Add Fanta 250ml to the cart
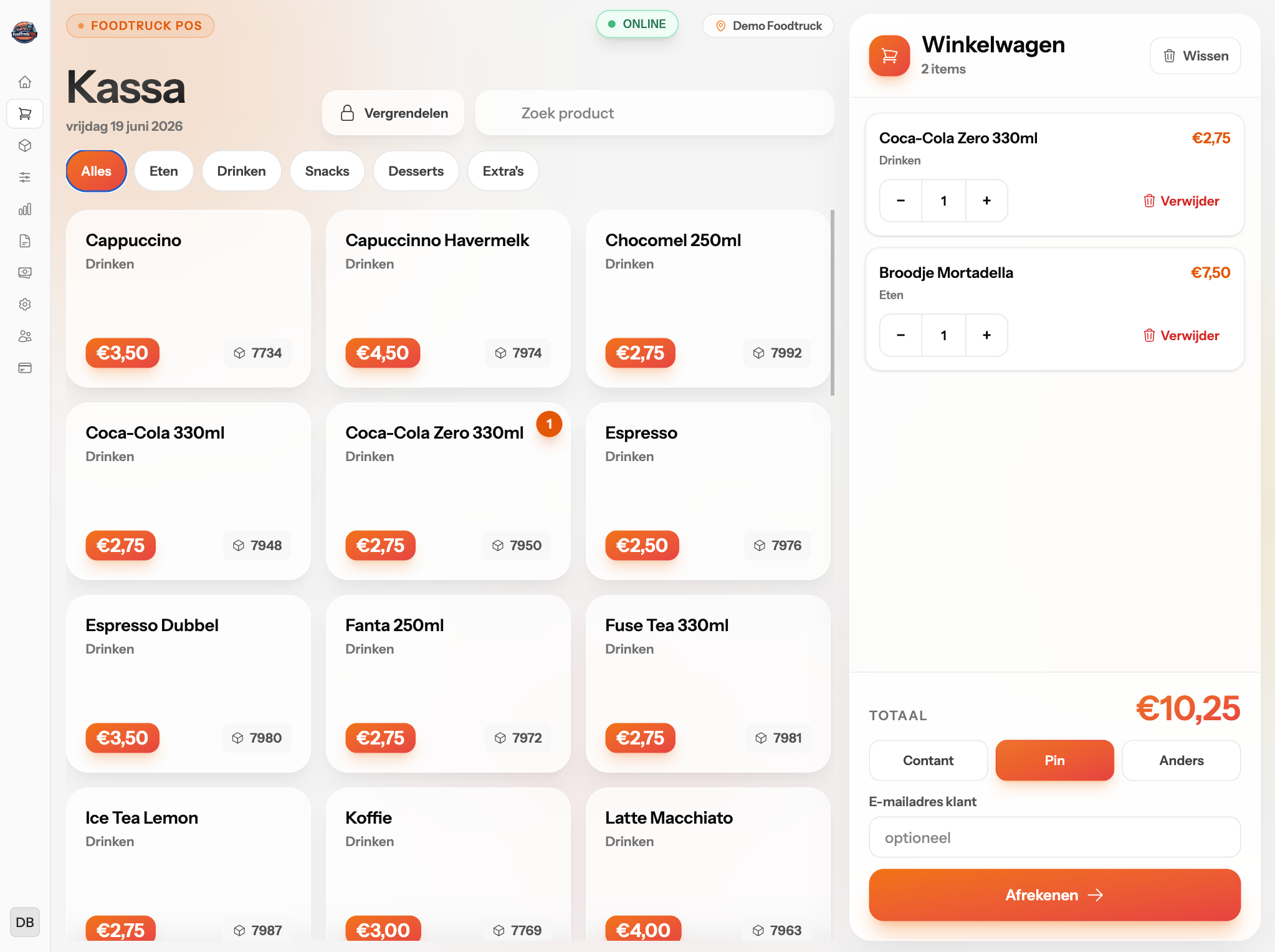 448,683
